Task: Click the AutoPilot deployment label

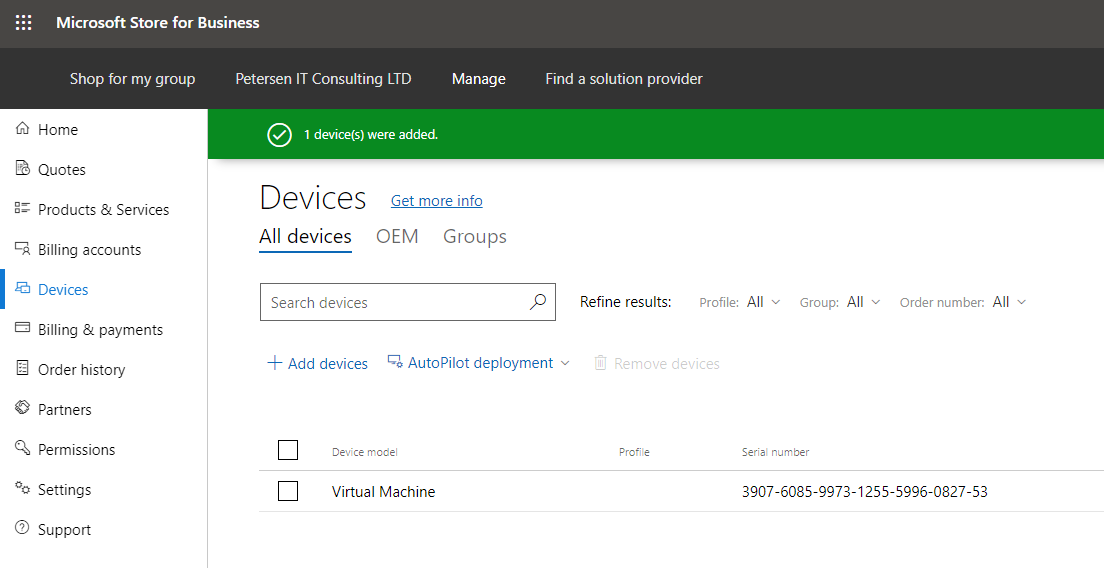Action: [x=480, y=363]
